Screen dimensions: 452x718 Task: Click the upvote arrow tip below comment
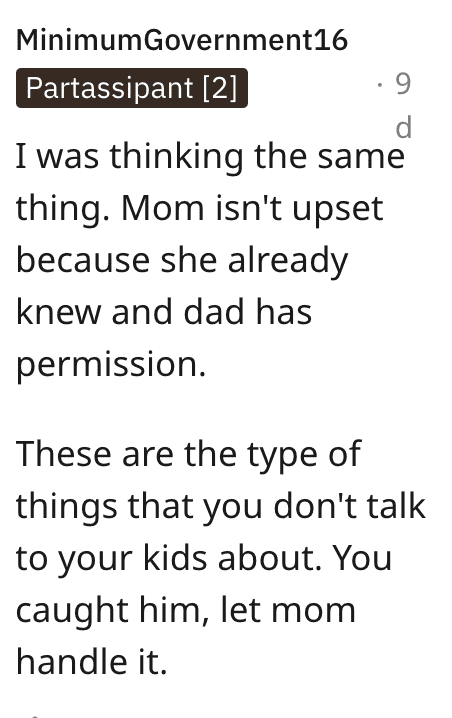point(33,716)
